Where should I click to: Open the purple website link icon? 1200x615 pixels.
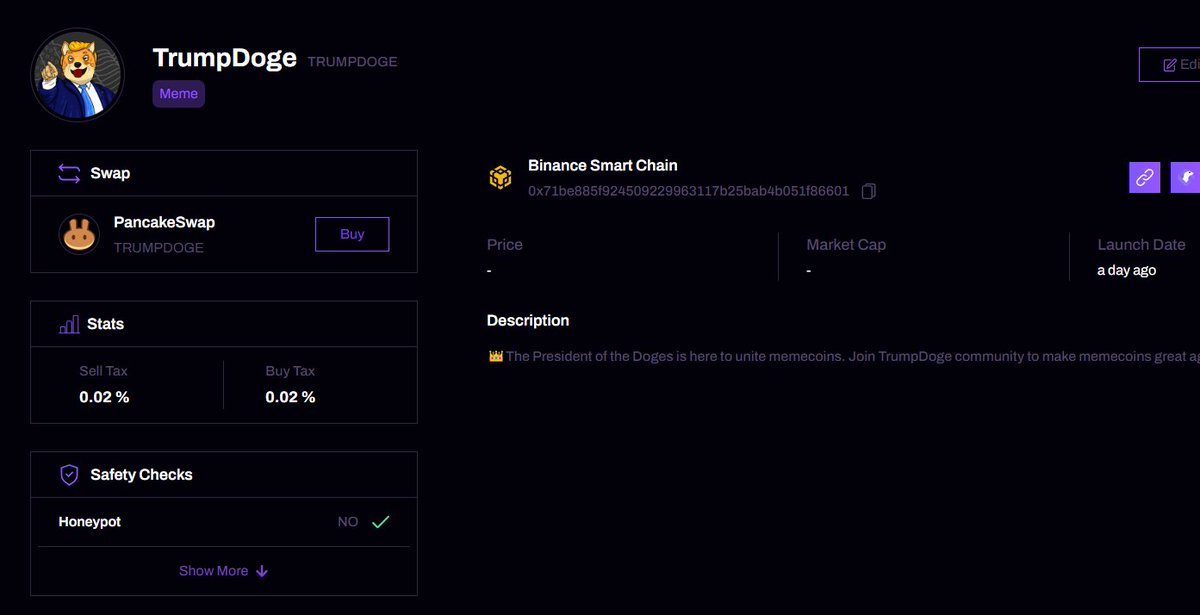click(x=1145, y=177)
